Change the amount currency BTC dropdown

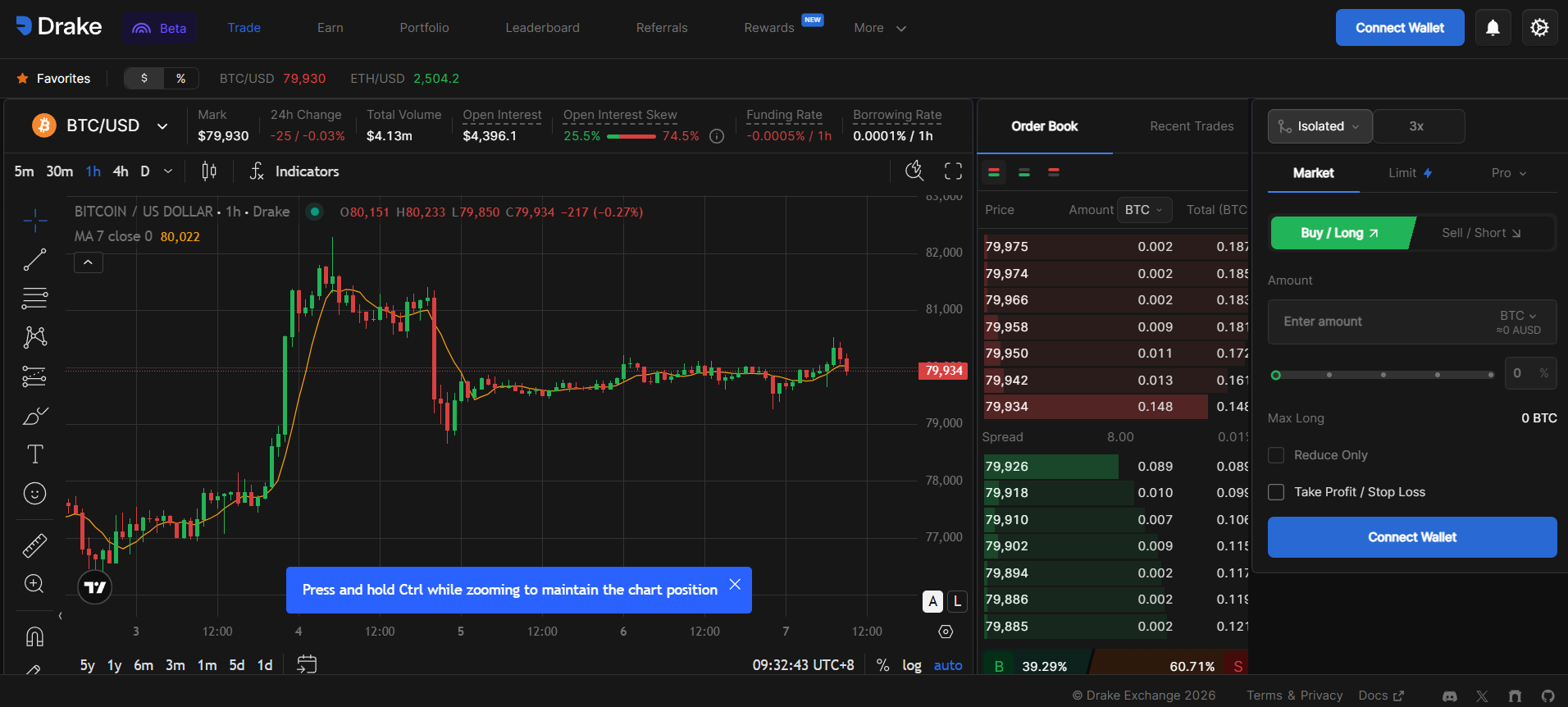[1518, 316]
